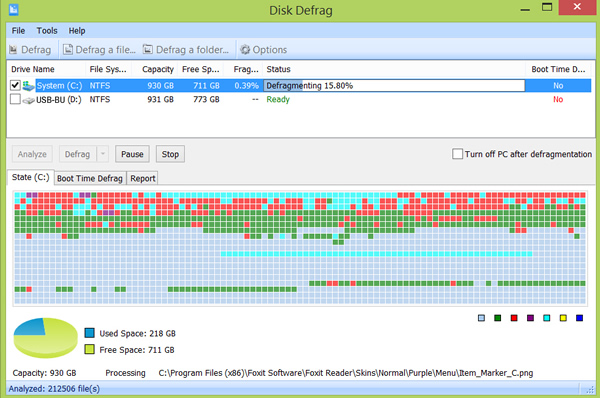Click the 711 GB free space cell
This screenshot has height=398, width=600.
click(x=206, y=86)
